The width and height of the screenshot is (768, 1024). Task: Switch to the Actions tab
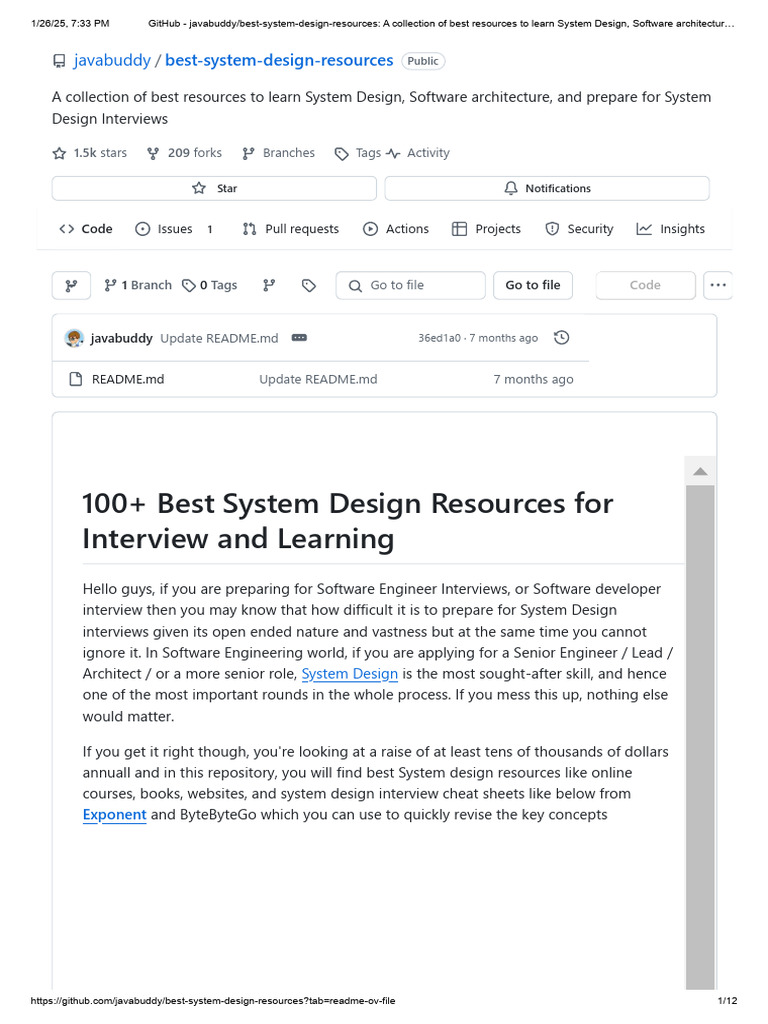[396, 229]
